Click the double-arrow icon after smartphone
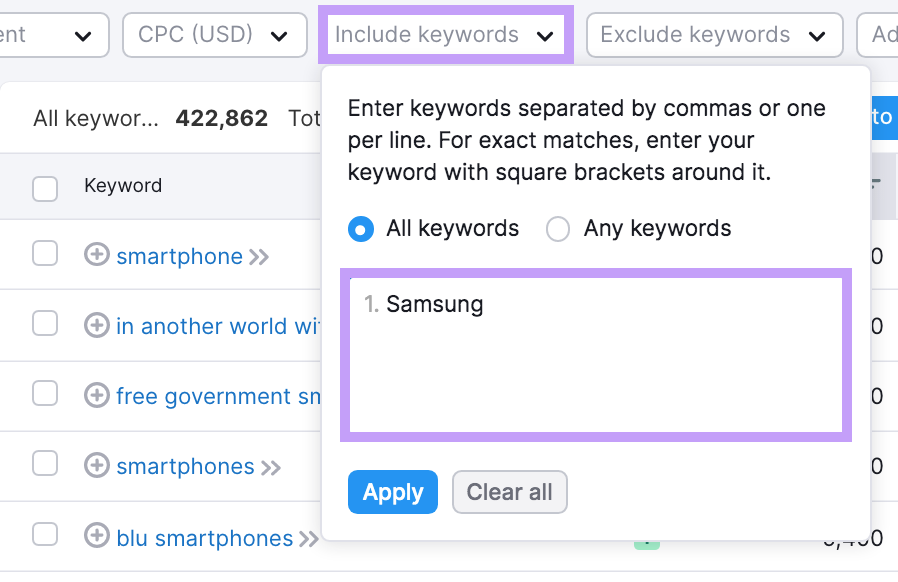Image resolution: width=898 pixels, height=582 pixels. pos(260,256)
